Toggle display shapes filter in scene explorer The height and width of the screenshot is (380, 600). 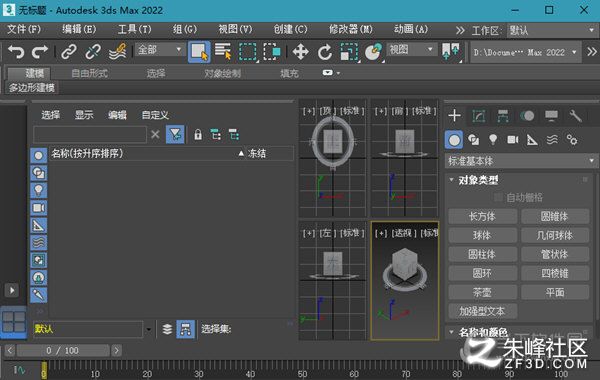(x=39, y=173)
